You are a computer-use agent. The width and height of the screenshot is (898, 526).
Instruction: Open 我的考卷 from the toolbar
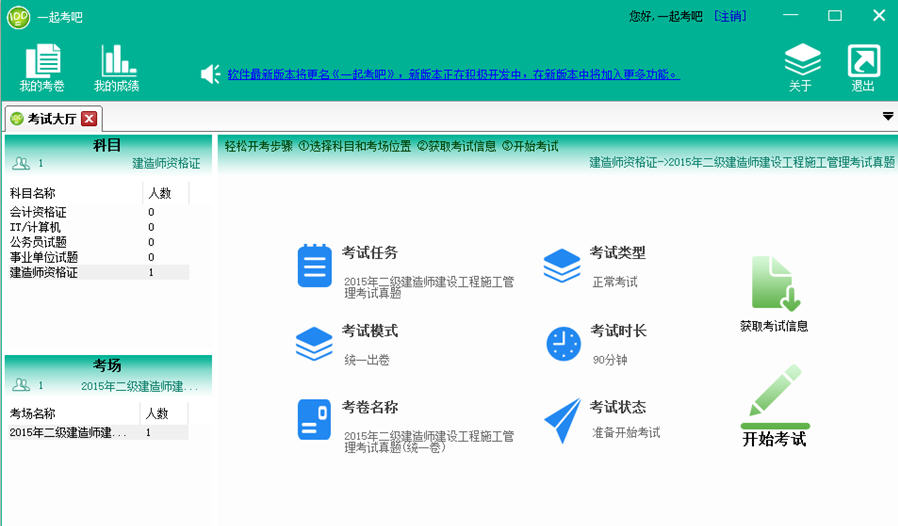click(42, 68)
